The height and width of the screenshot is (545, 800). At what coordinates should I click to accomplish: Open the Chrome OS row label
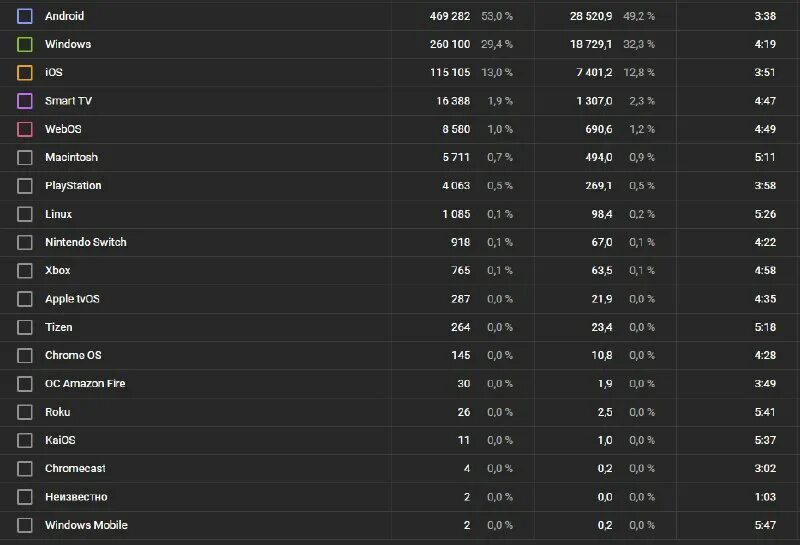tap(73, 355)
